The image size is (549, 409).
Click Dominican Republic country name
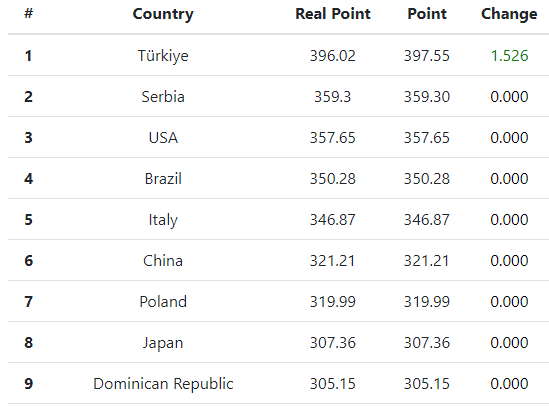point(163,384)
